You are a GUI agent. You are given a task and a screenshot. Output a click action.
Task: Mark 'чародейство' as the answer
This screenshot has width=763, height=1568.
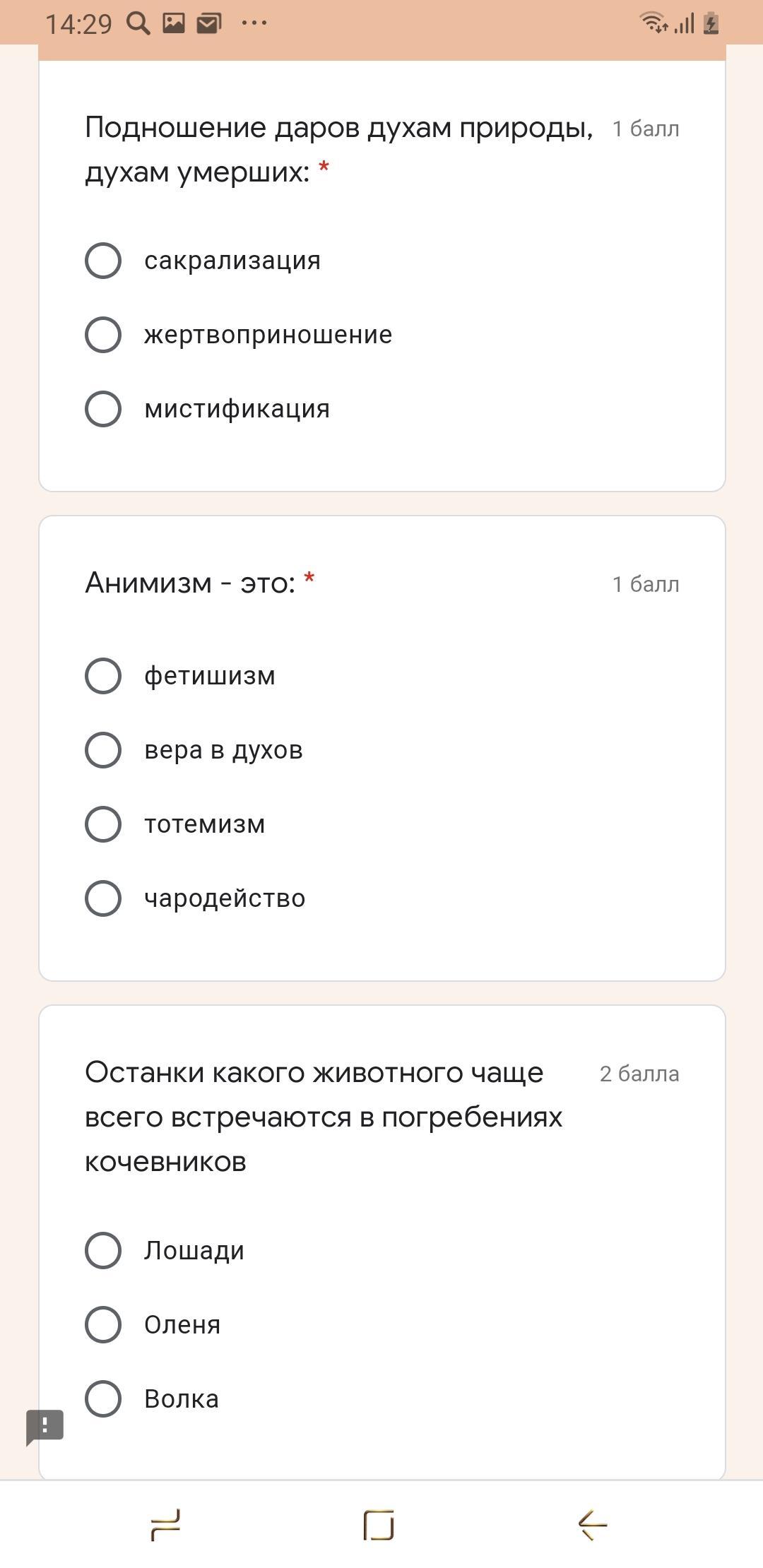103,898
